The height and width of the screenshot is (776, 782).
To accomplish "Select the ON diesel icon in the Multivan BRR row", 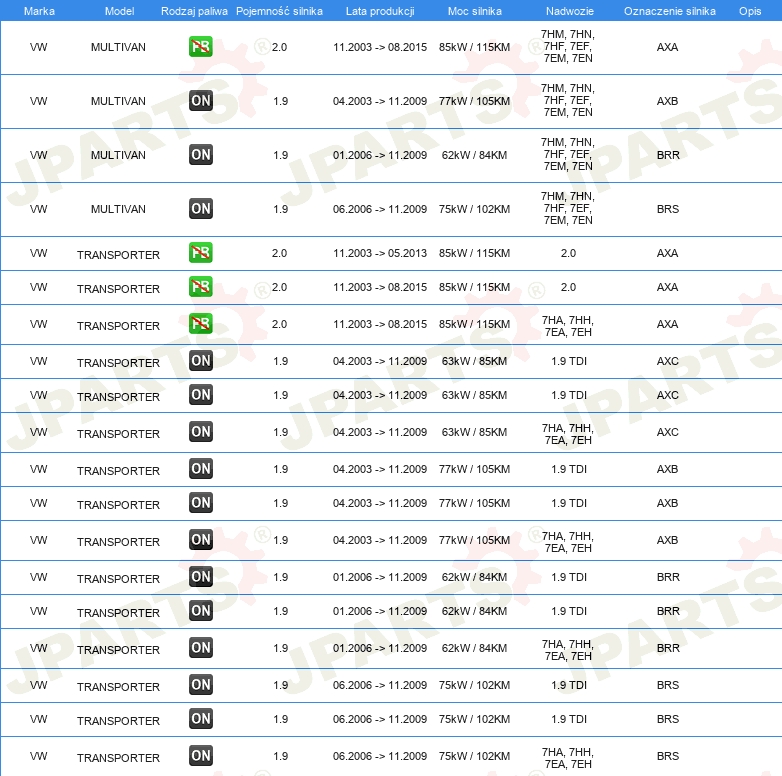I will (x=201, y=155).
